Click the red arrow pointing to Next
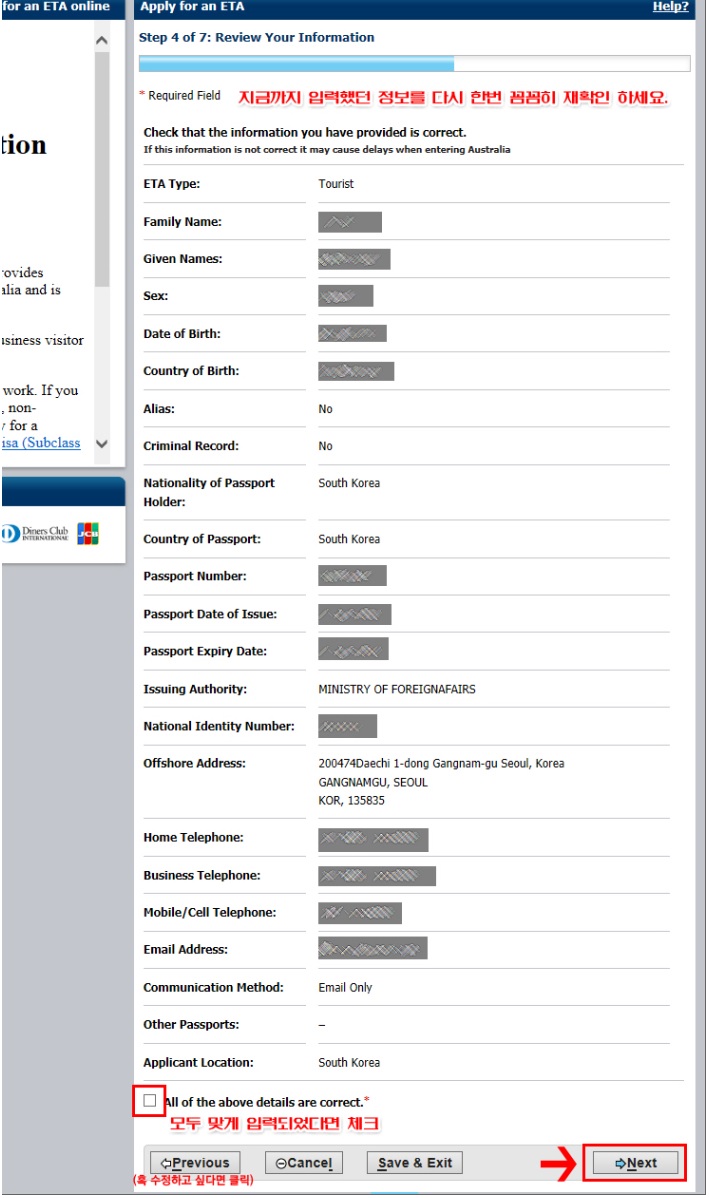Viewport: 709px width, 1198px height. (x=560, y=1163)
